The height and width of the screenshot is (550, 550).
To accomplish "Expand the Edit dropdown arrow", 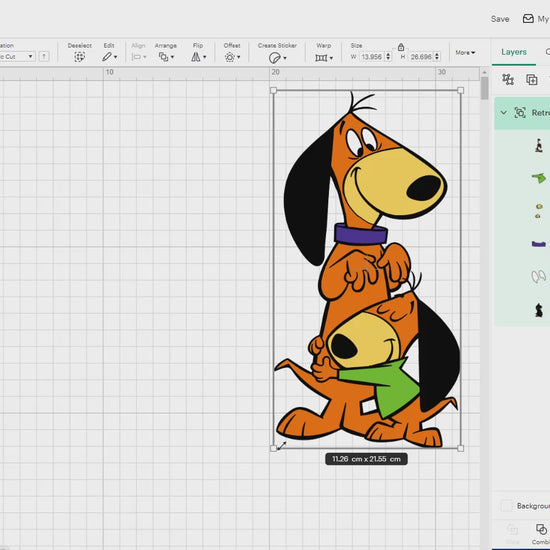I will 116,57.
